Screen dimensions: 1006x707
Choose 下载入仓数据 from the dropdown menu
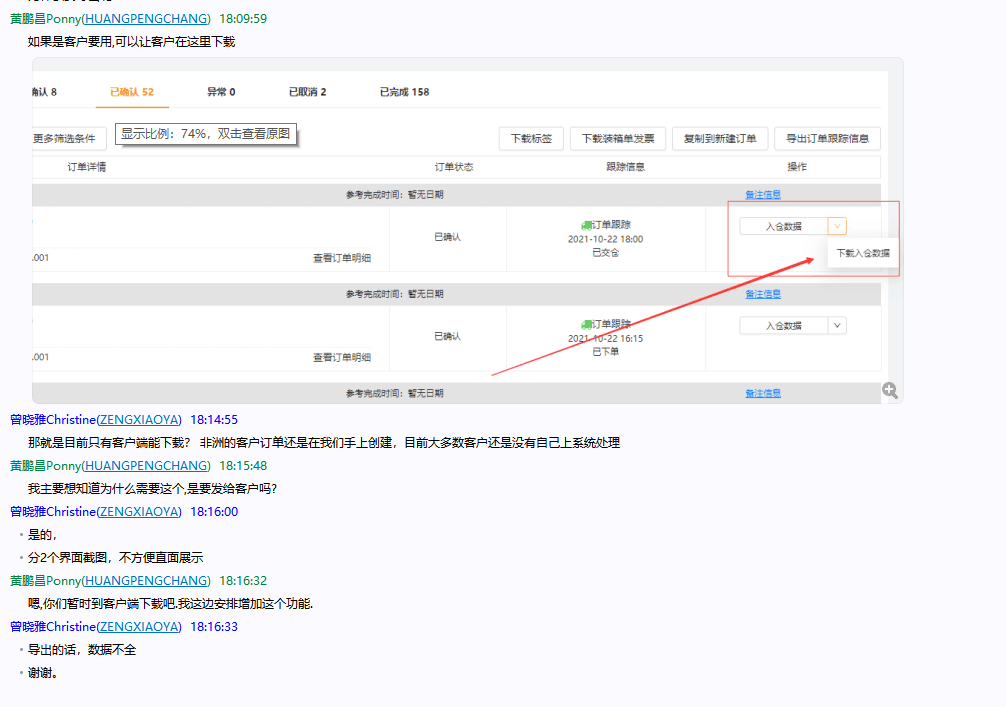point(862,254)
